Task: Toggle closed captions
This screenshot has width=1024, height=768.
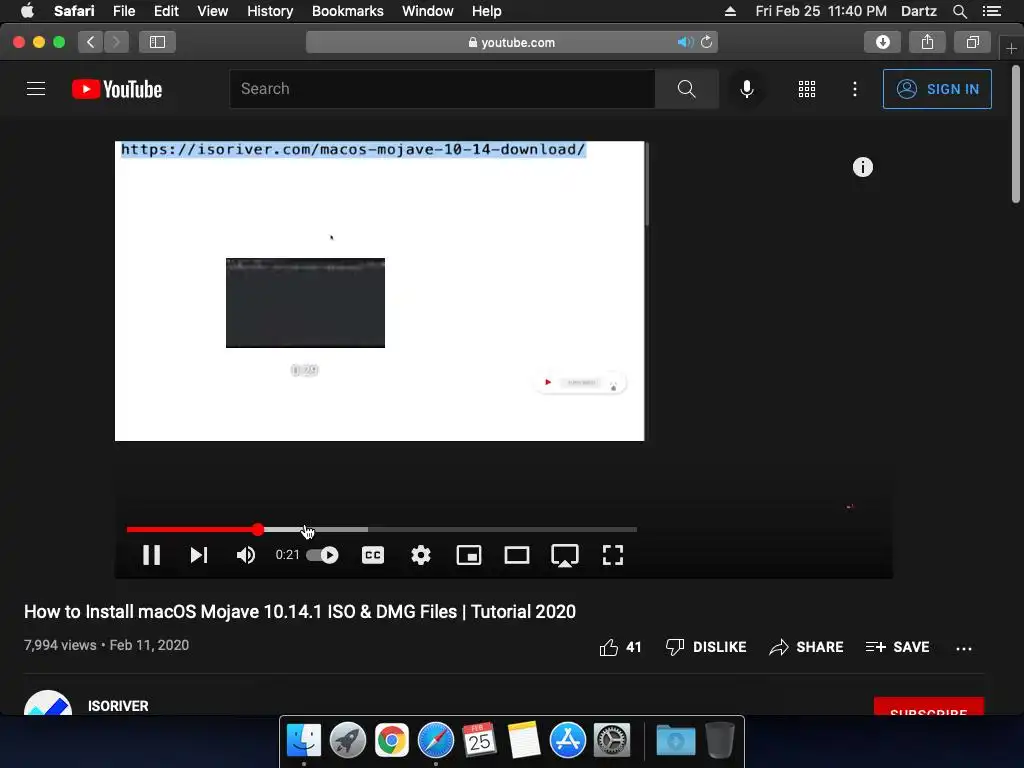Action: (373, 555)
